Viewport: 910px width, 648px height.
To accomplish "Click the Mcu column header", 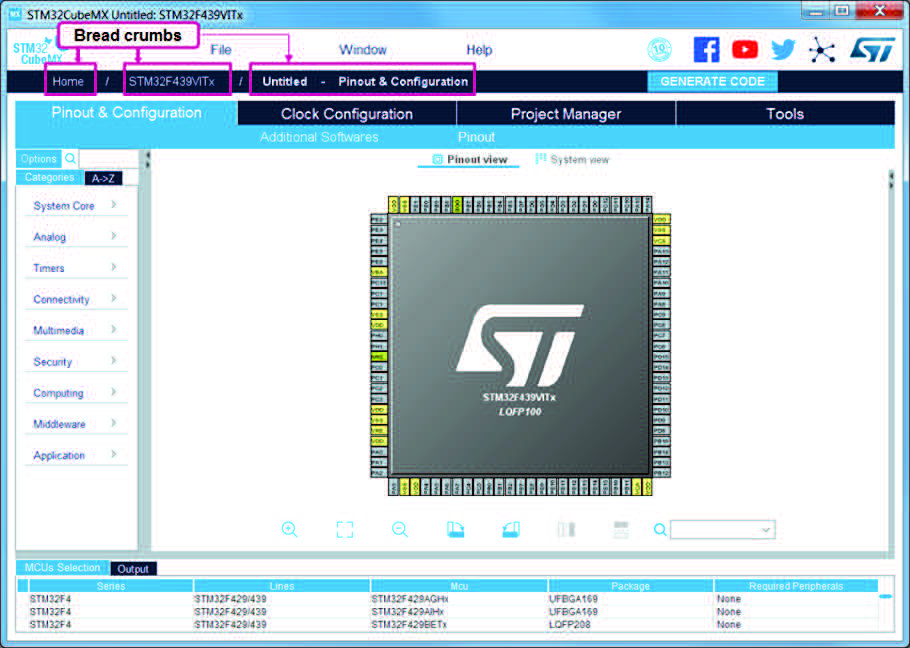I will point(459,586).
